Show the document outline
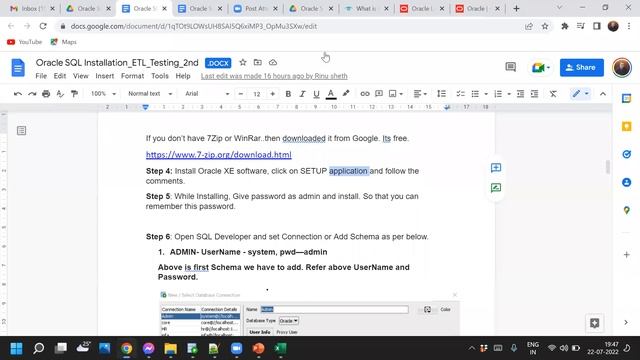The height and width of the screenshot is (360, 640). 21,131
